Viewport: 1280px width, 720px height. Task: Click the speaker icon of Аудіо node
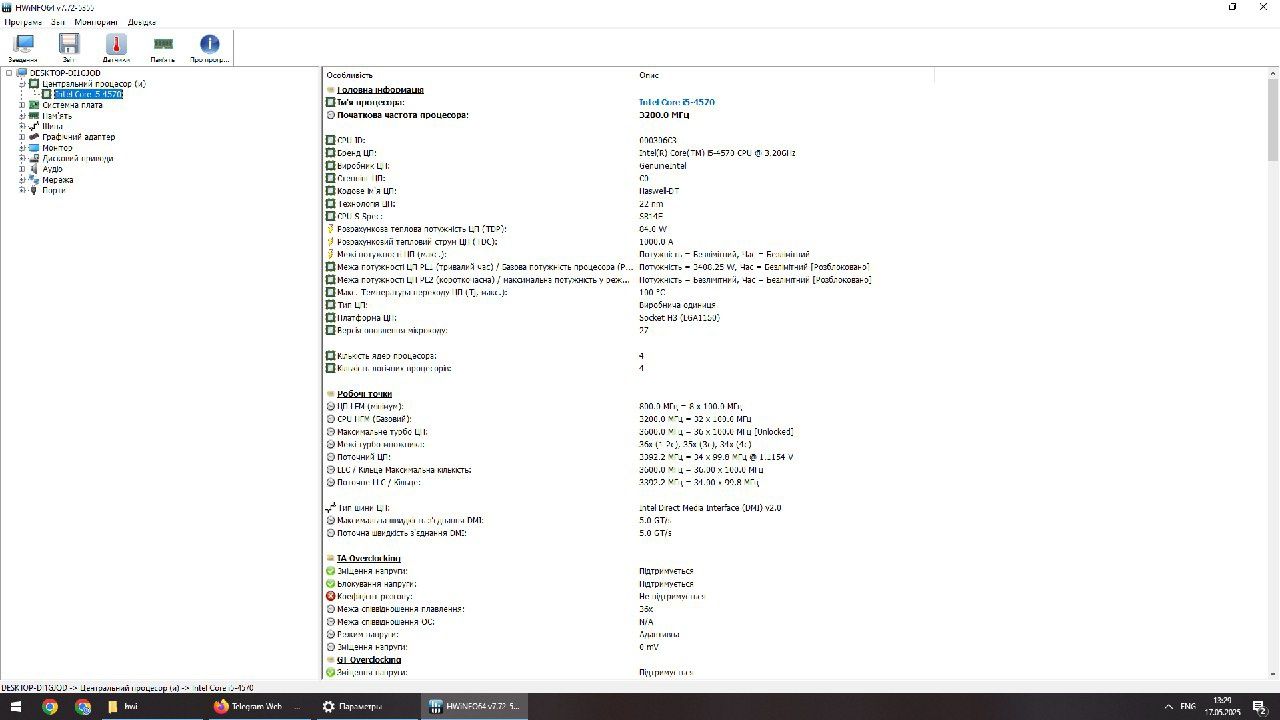(34, 169)
